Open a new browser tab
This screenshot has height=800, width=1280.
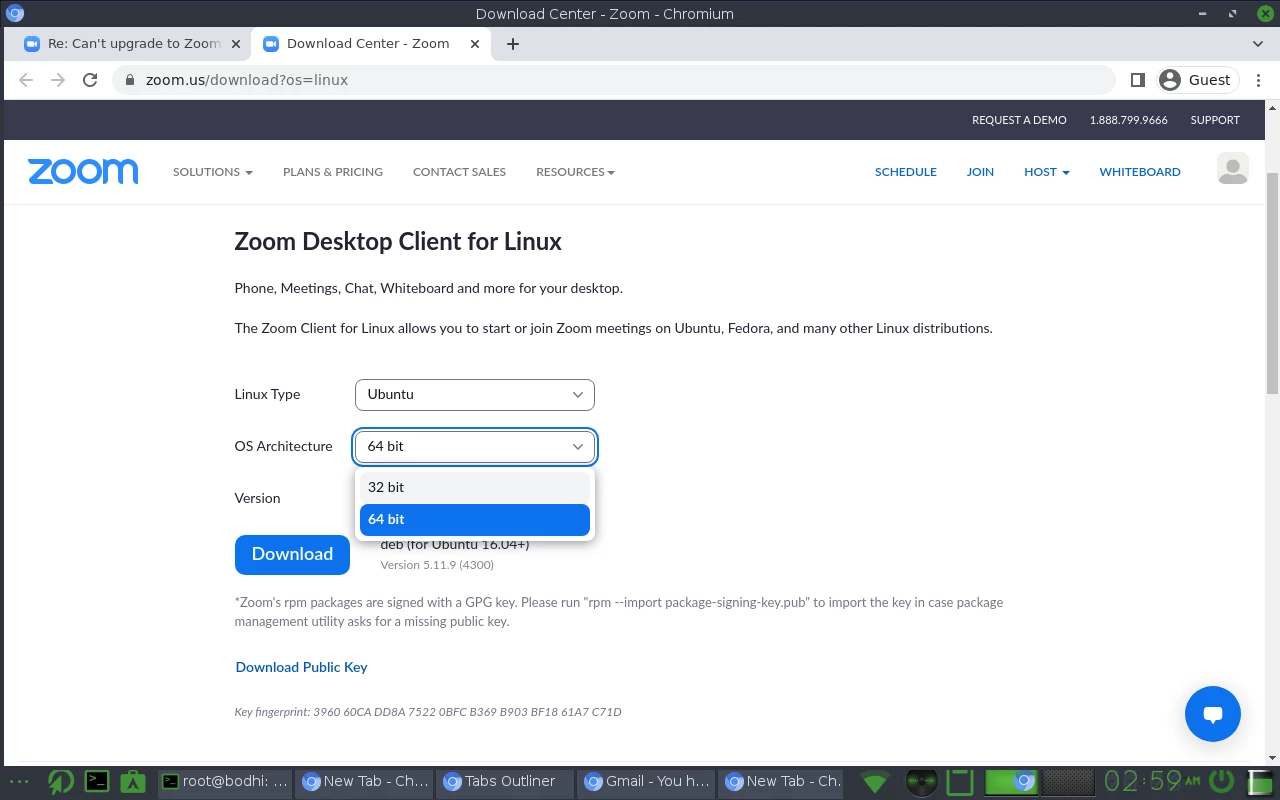pyautogui.click(x=513, y=44)
